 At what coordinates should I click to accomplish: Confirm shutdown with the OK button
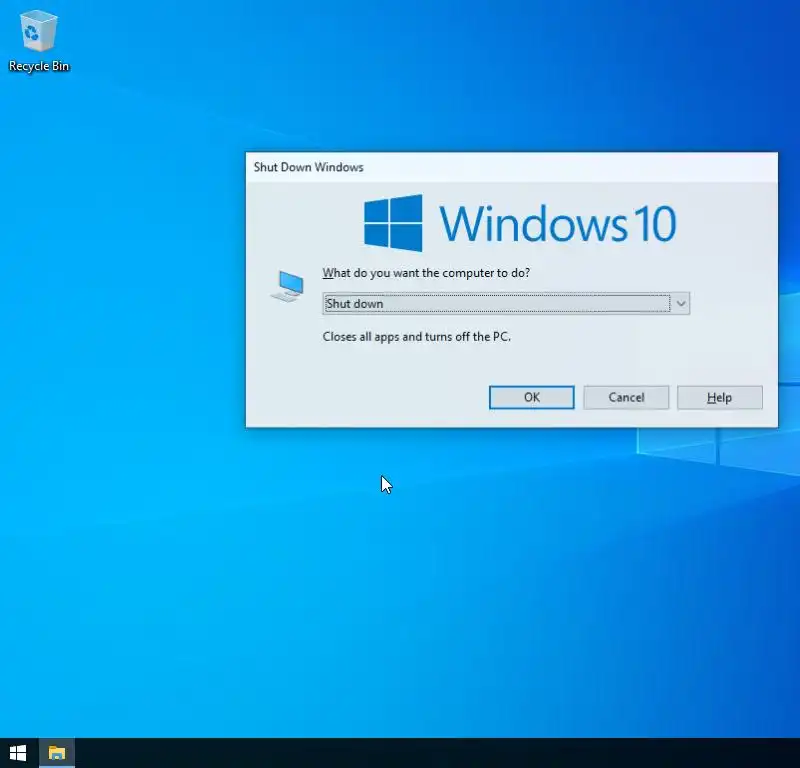click(532, 398)
